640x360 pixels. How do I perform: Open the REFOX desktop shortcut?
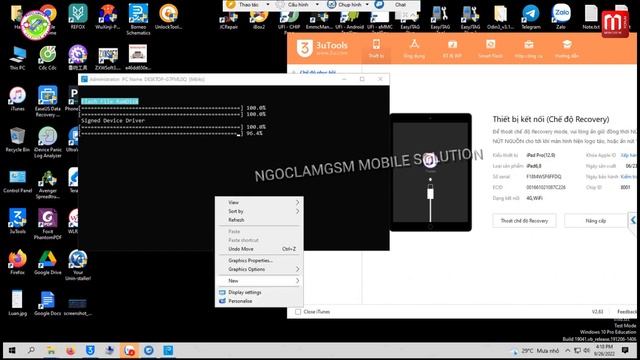coord(78,16)
